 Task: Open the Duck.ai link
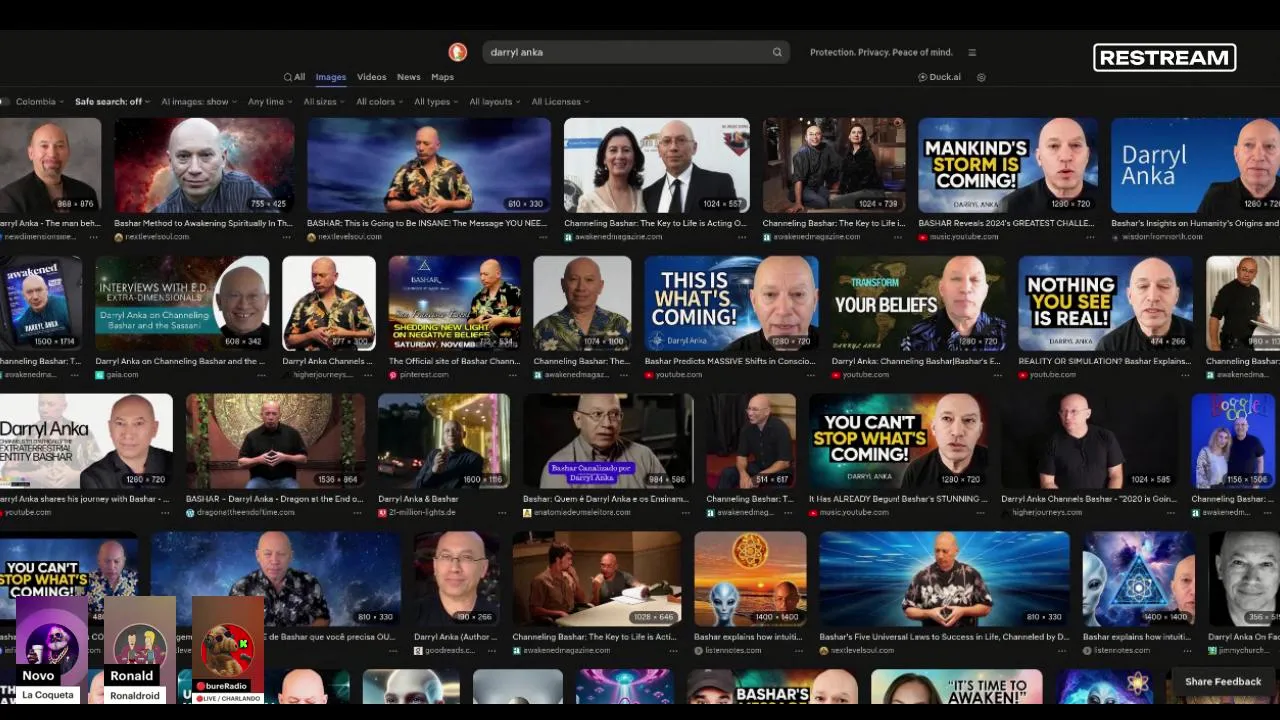939,77
